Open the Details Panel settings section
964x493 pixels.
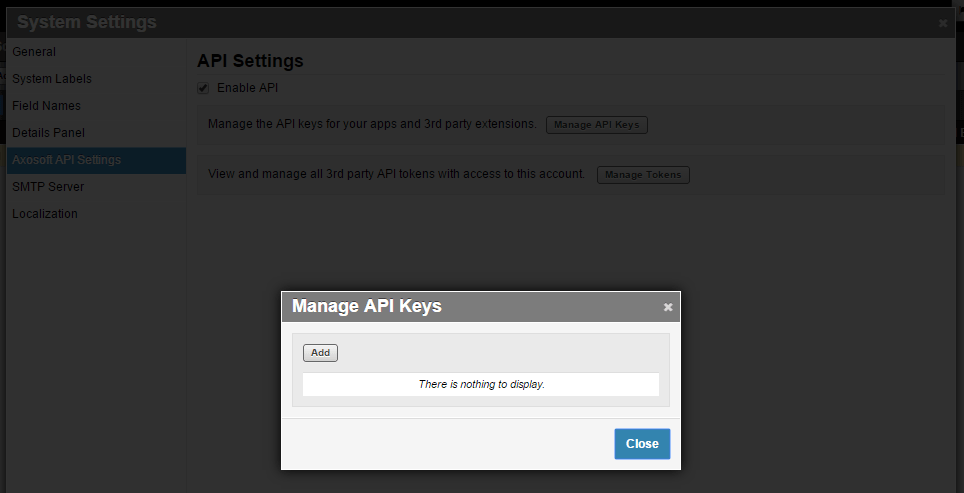pyautogui.click(x=96, y=133)
